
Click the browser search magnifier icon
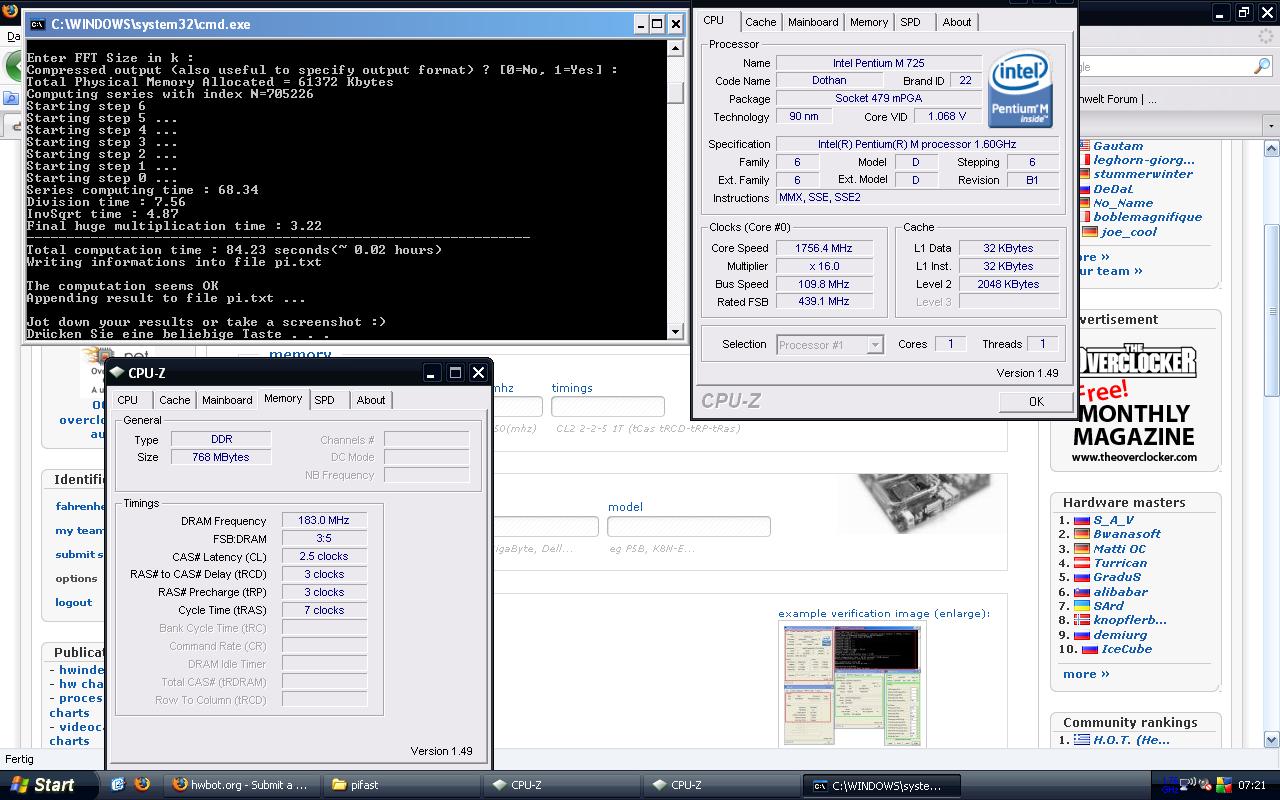pos(1262,66)
